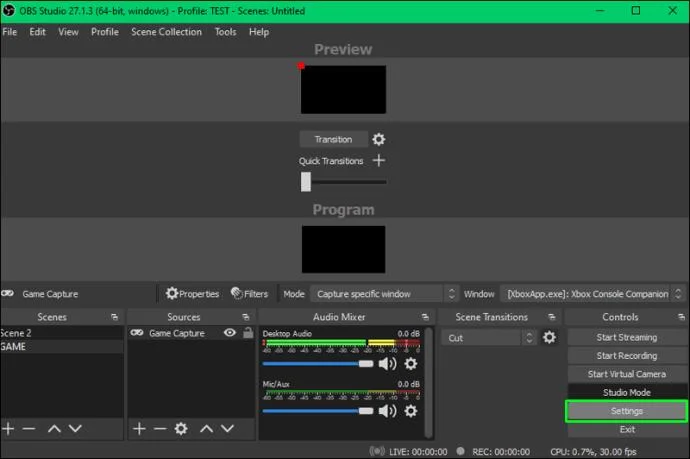This screenshot has height=459, width=690.
Task: Open the File menu
Action: pyautogui.click(x=10, y=32)
